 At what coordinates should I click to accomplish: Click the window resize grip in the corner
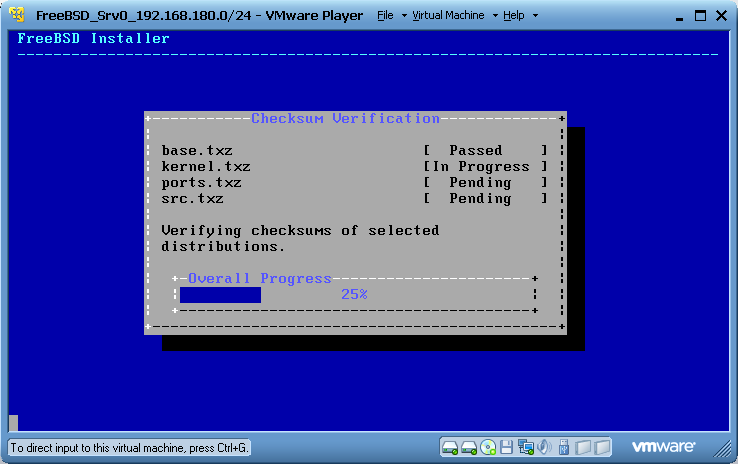tap(722, 448)
